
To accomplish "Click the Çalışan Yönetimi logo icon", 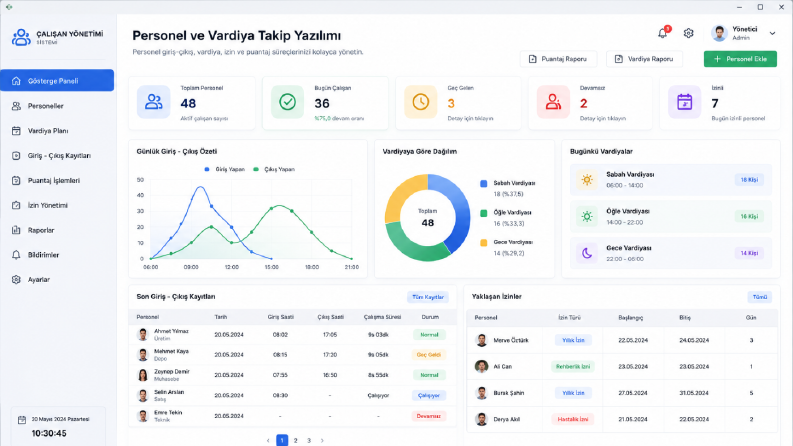I will pyautogui.click(x=21, y=37).
